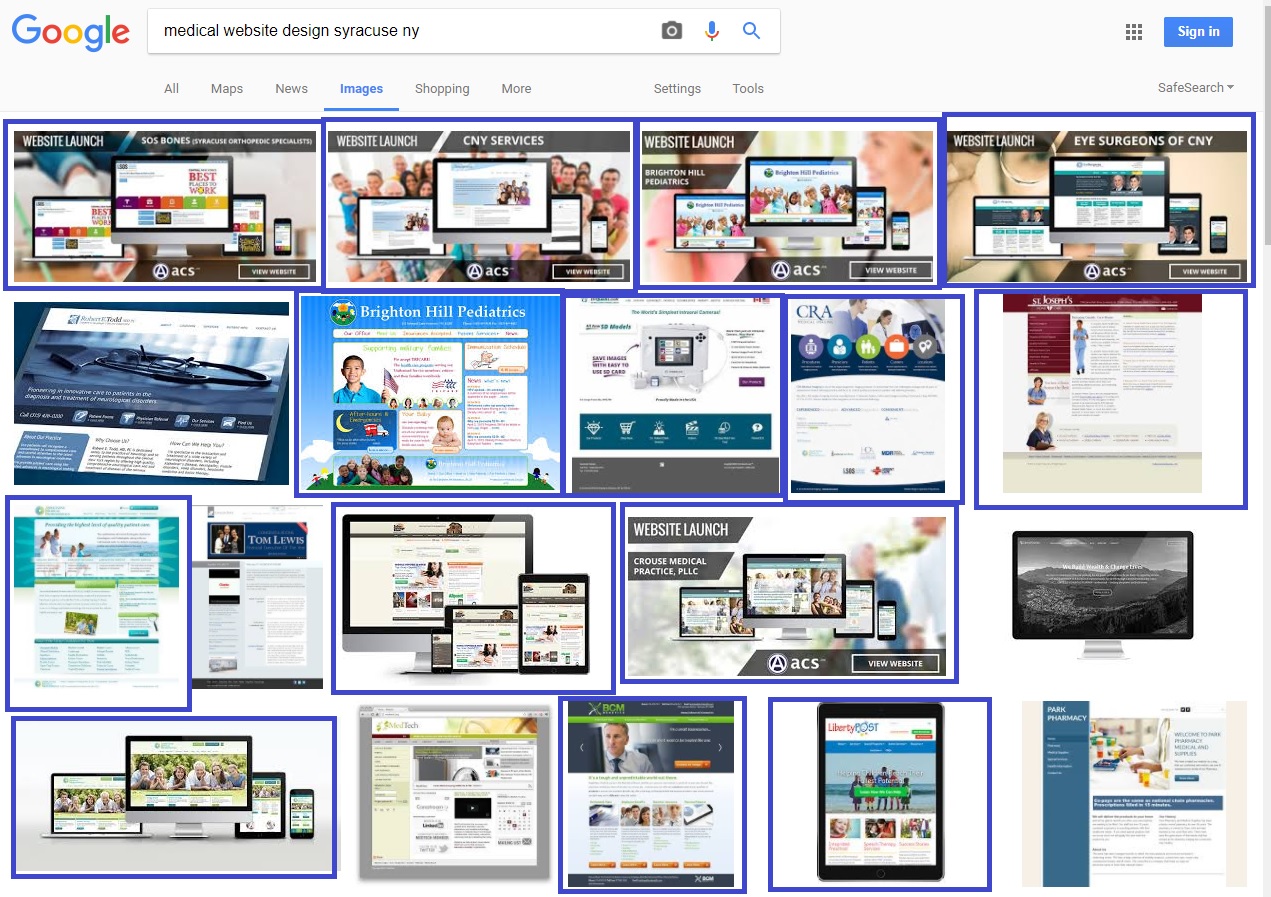Screen dimensions: 1271x897
Task: Open search by image camera icon
Action: [672, 31]
